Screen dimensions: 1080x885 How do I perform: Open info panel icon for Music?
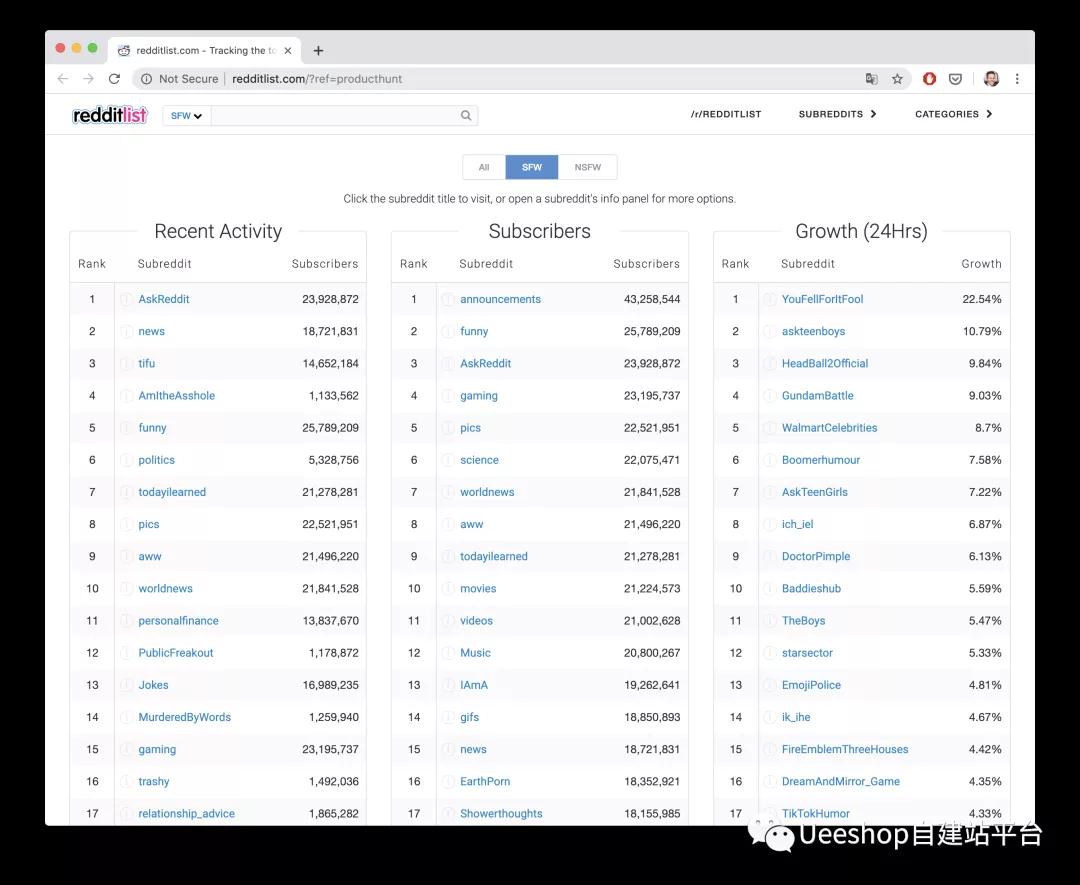pyautogui.click(x=448, y=652)
